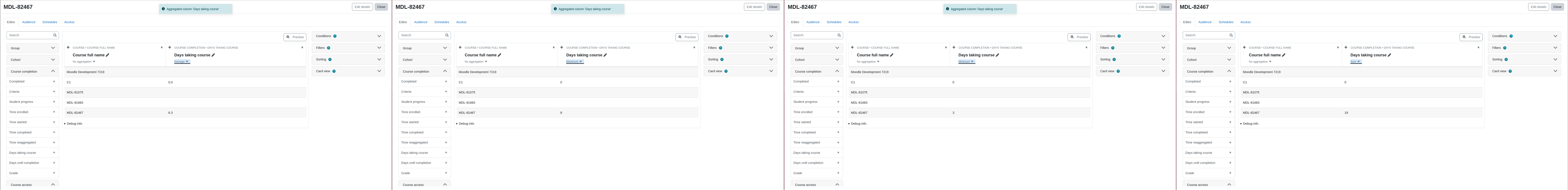Viewport: 1568px width, 190px height.
Task: Add Student progress column in the Average aggregation panel
Action: point(54,102)
